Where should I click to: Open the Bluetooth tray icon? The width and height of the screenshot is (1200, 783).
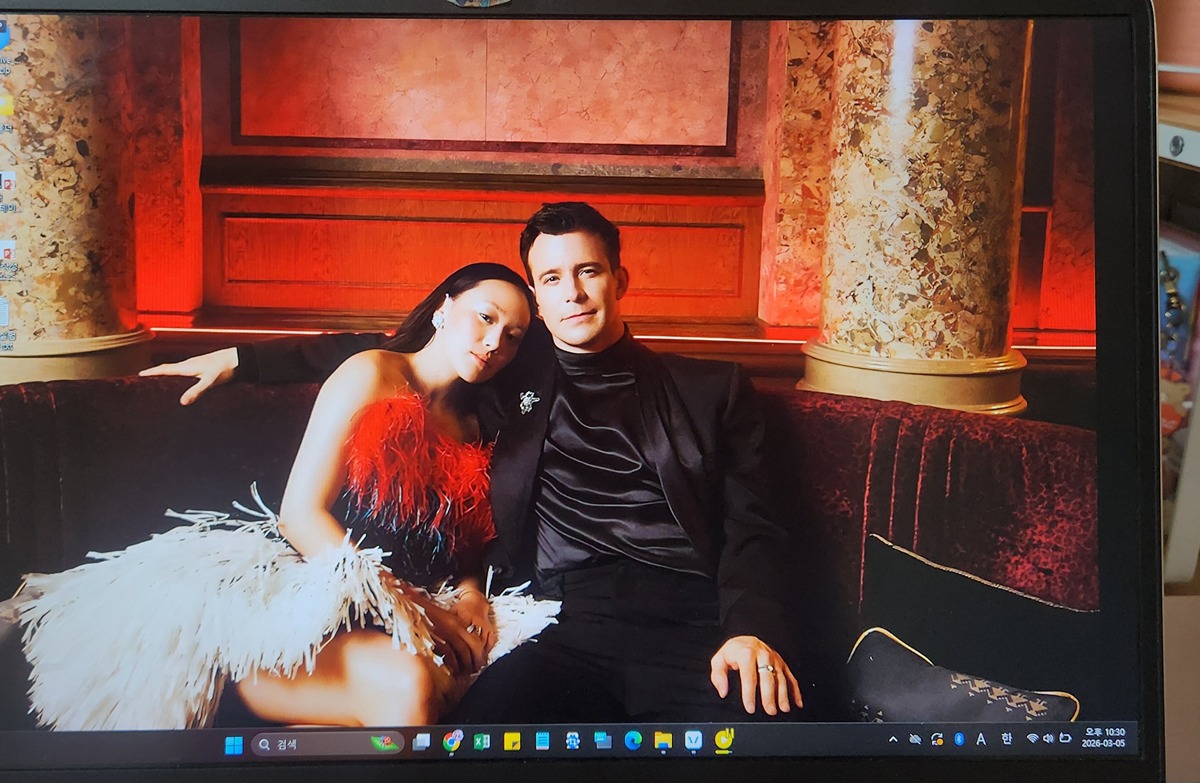(x=958, y=739)
